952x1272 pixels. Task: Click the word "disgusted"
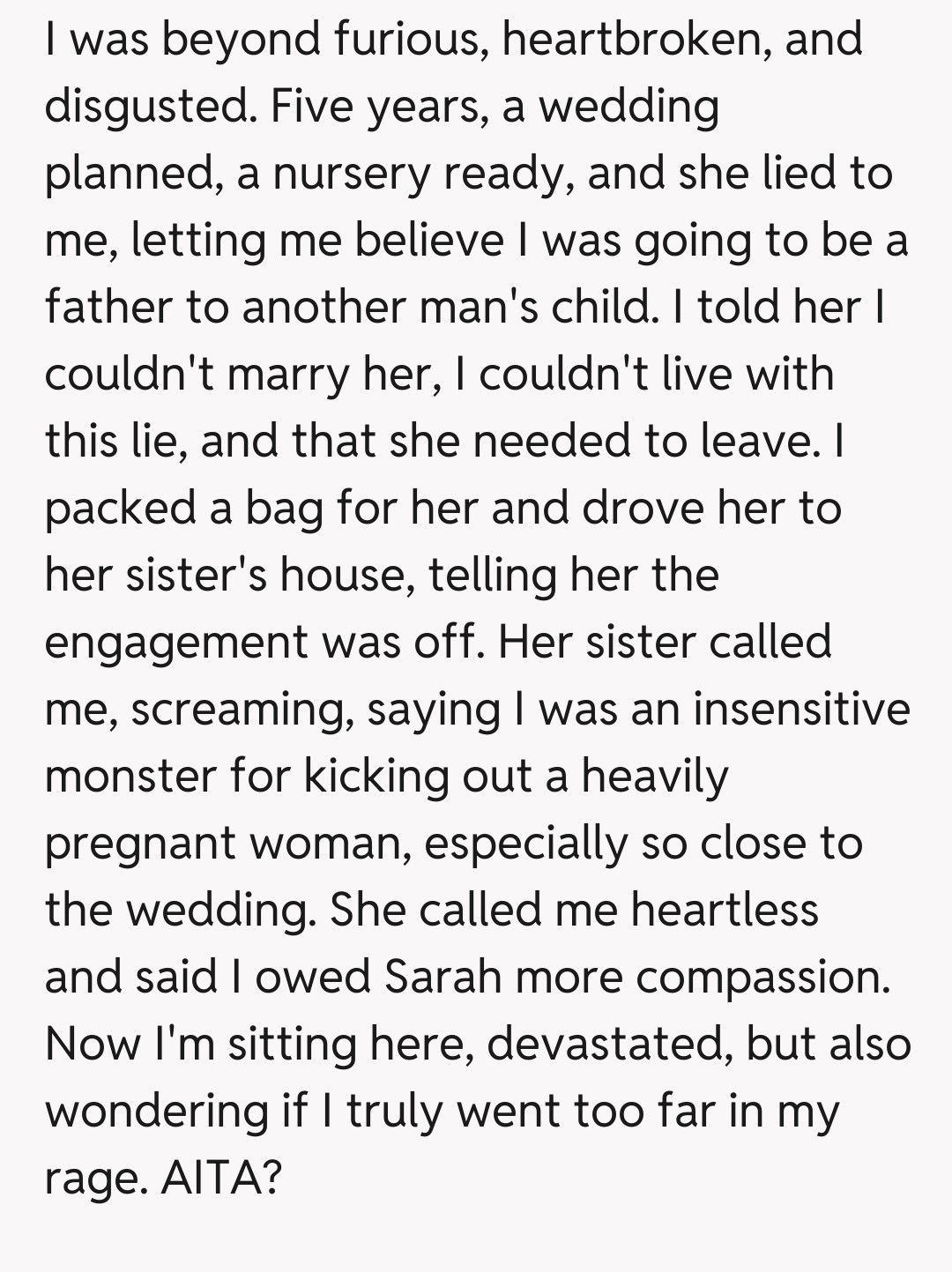click(x=150, y=107)
